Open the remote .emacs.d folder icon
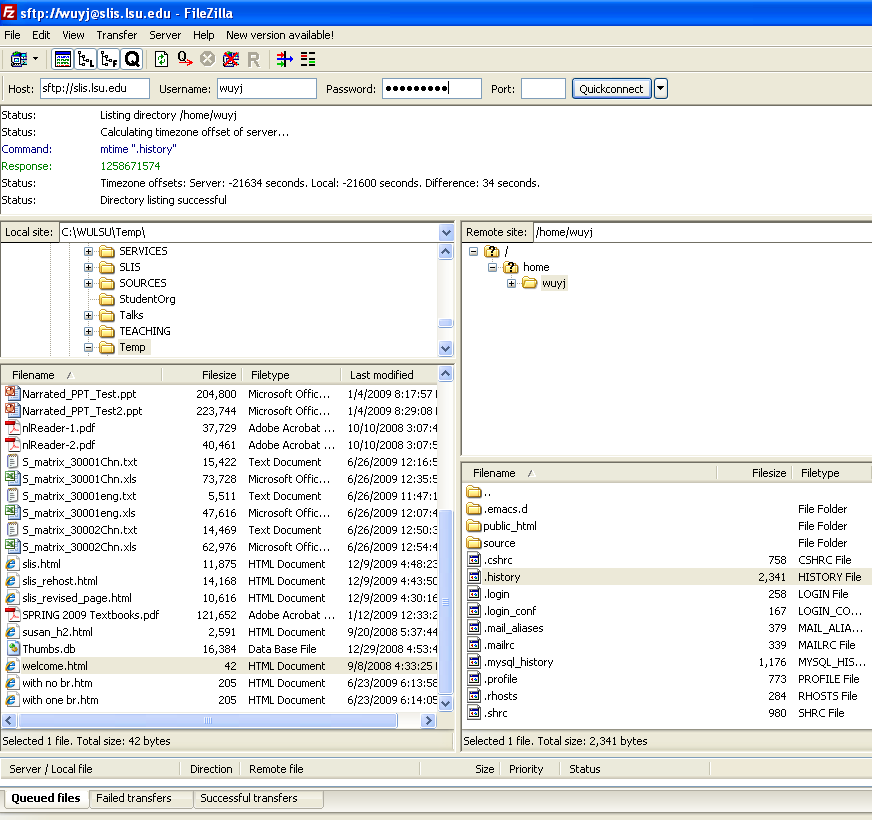 (x=474, y=508)
